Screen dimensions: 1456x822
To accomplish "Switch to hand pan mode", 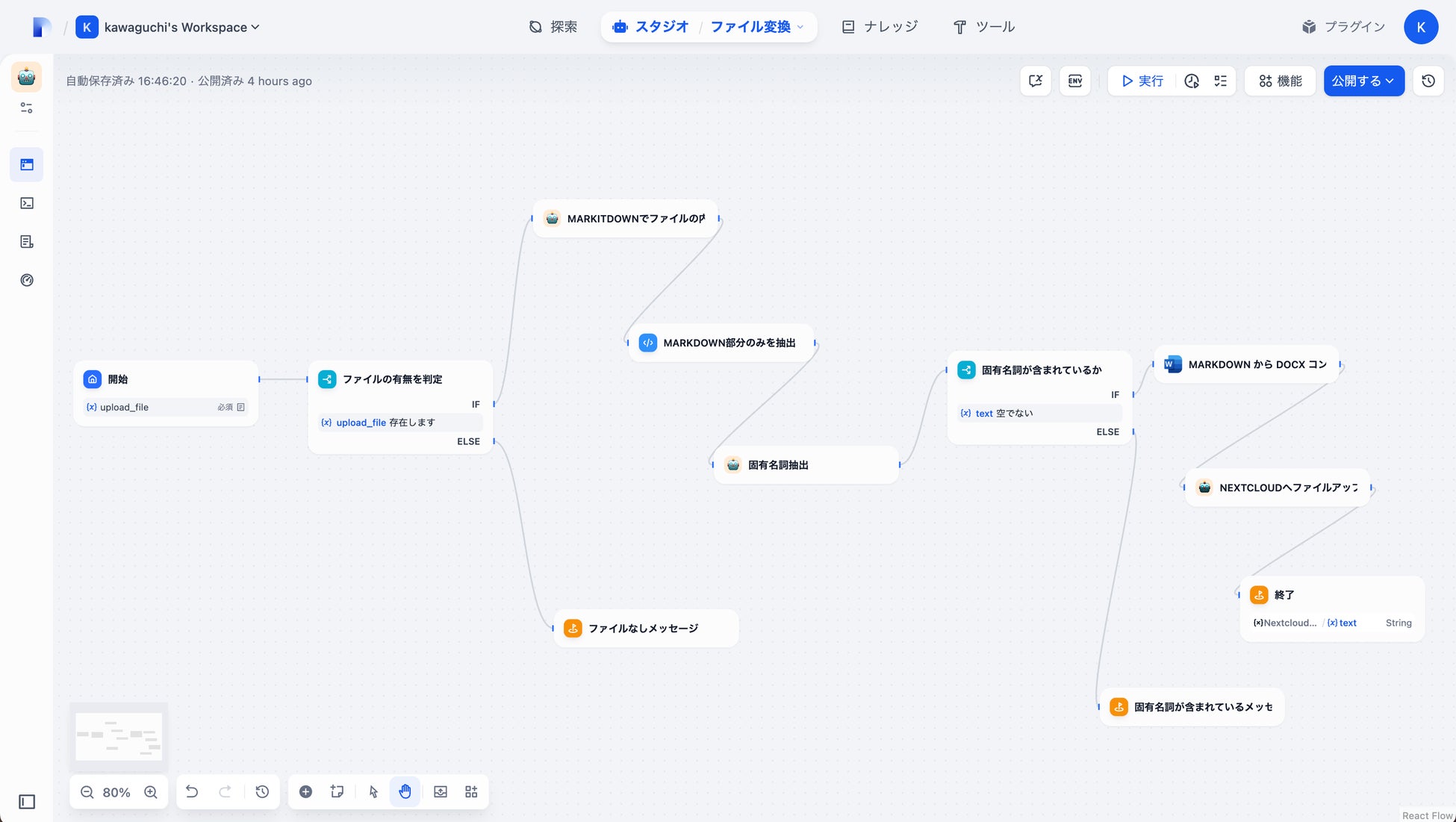I will (405, 791).
